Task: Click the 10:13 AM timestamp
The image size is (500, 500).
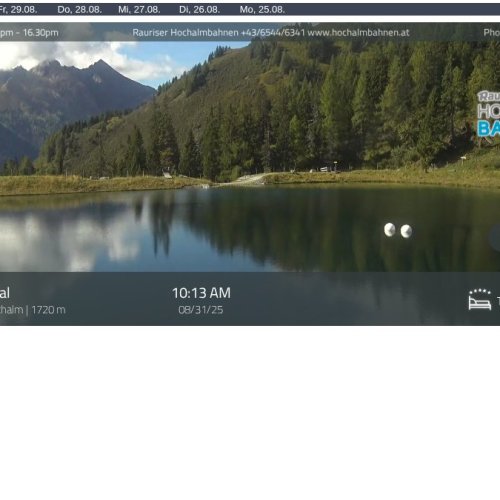Action: [201, 293]
